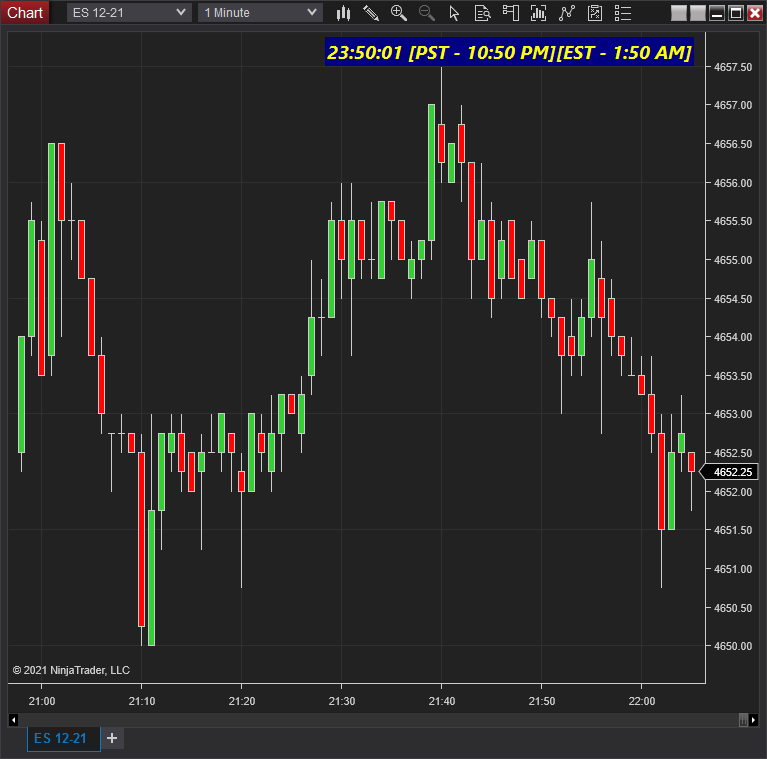Click the 21:30 time axis label
Viewport: 767px width, 759px height.
pyautogui.click(x=341, y=701)
